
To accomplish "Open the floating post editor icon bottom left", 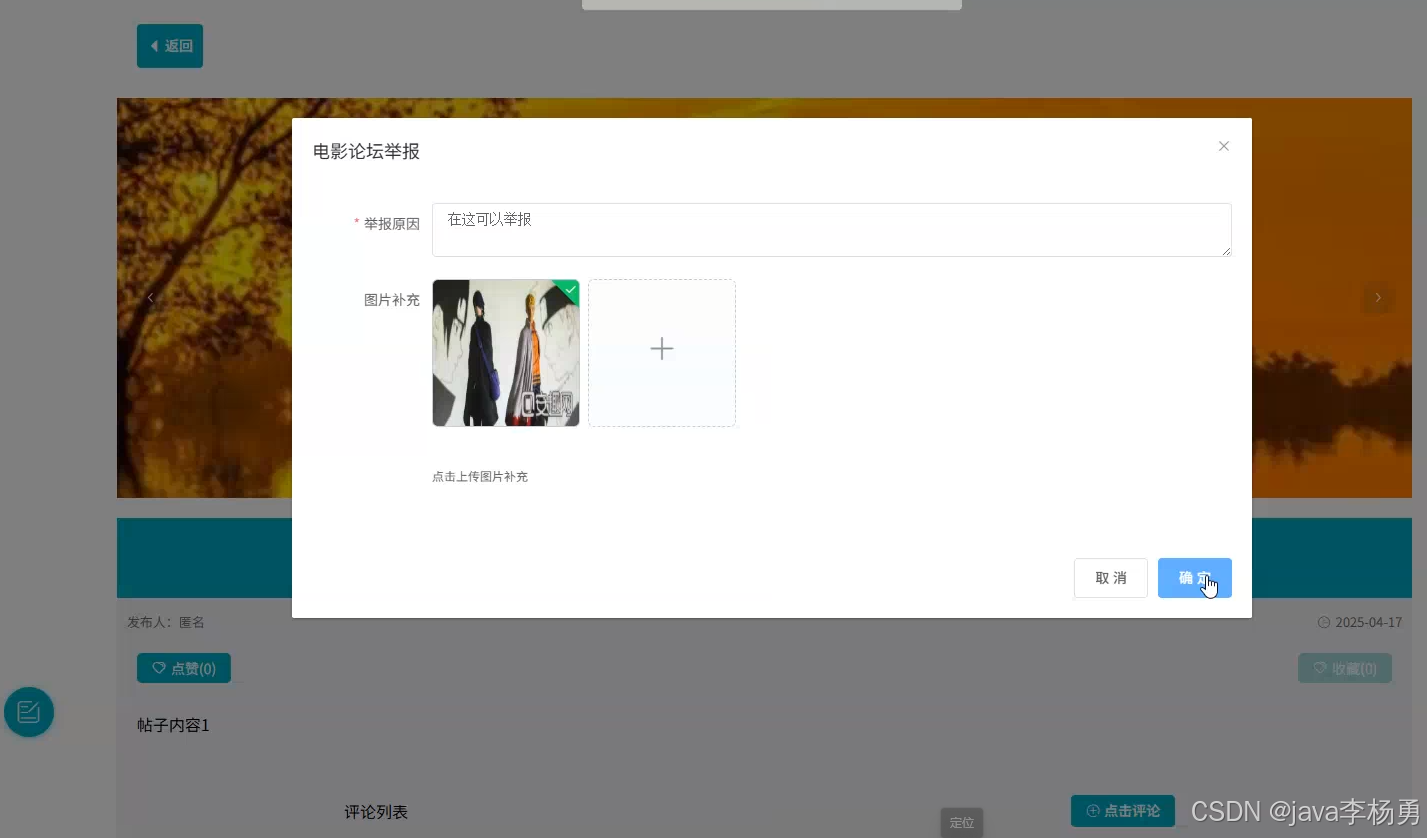I will [x=28, y=712].
